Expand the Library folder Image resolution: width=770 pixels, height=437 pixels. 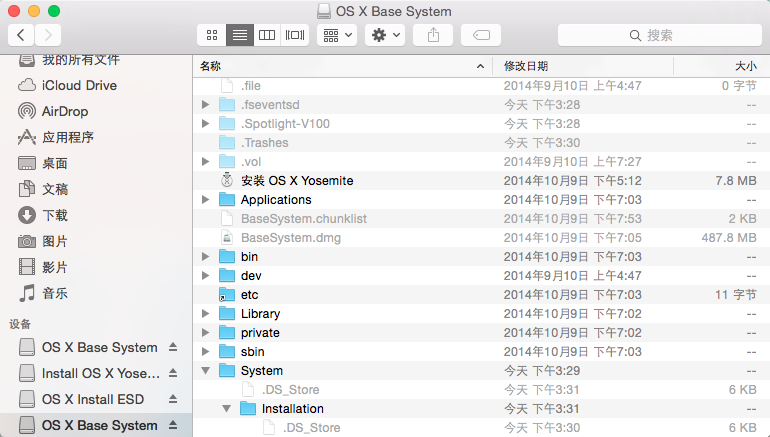pyautogui.click(x=206, y=314)
